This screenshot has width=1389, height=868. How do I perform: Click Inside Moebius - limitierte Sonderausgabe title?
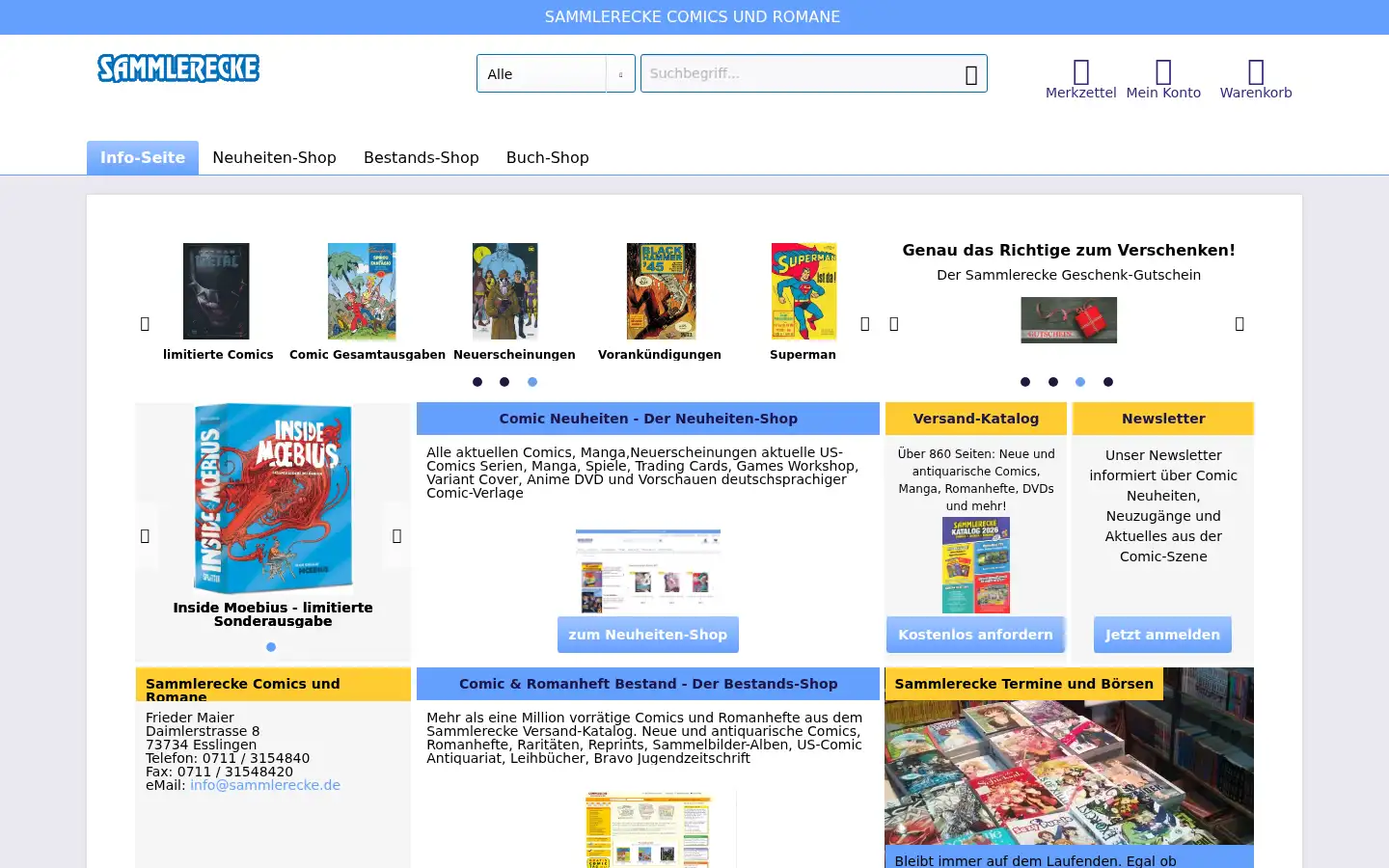pyautogui.click(x=273, y=614)
